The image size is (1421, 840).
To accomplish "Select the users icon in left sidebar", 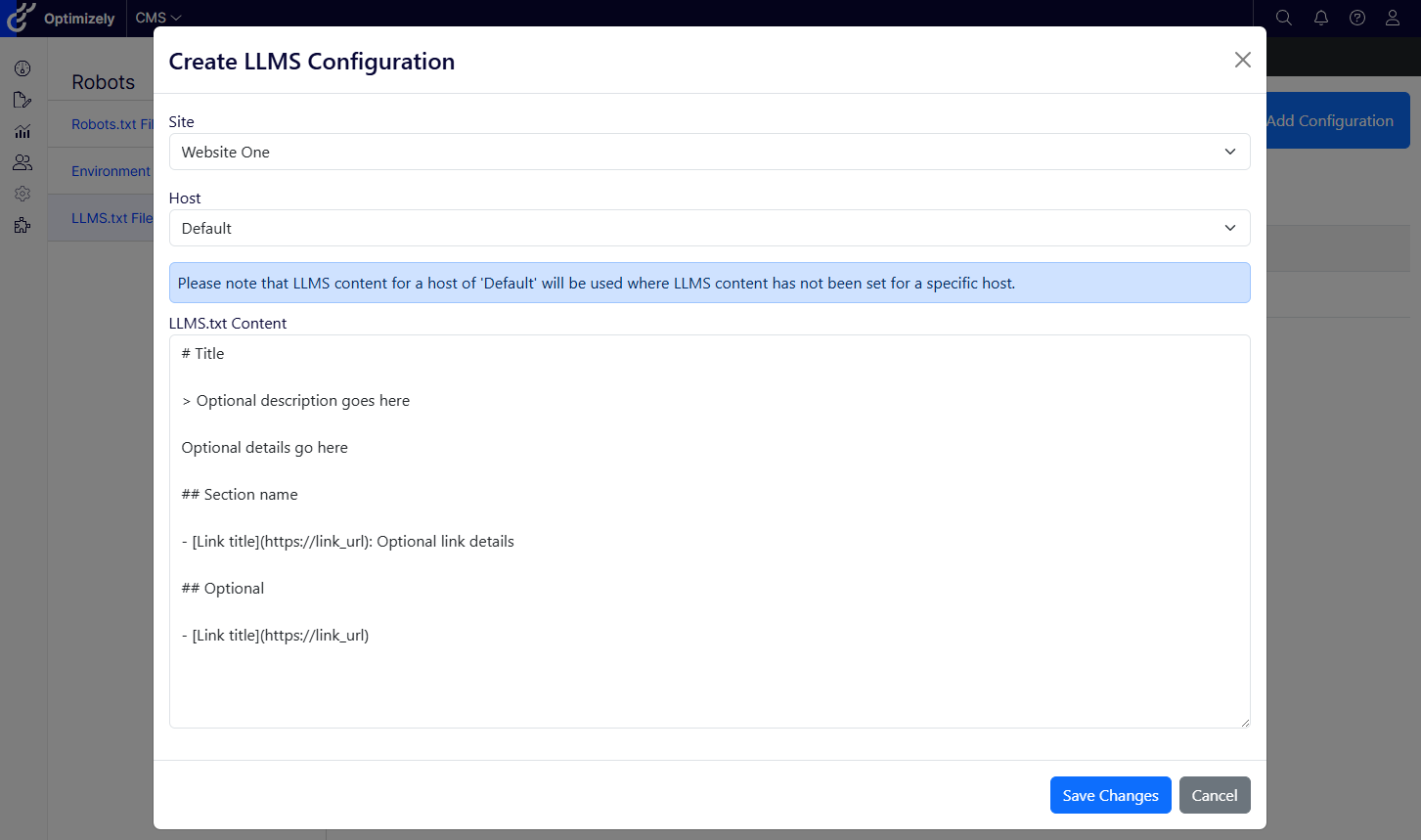I will point(22,162).
